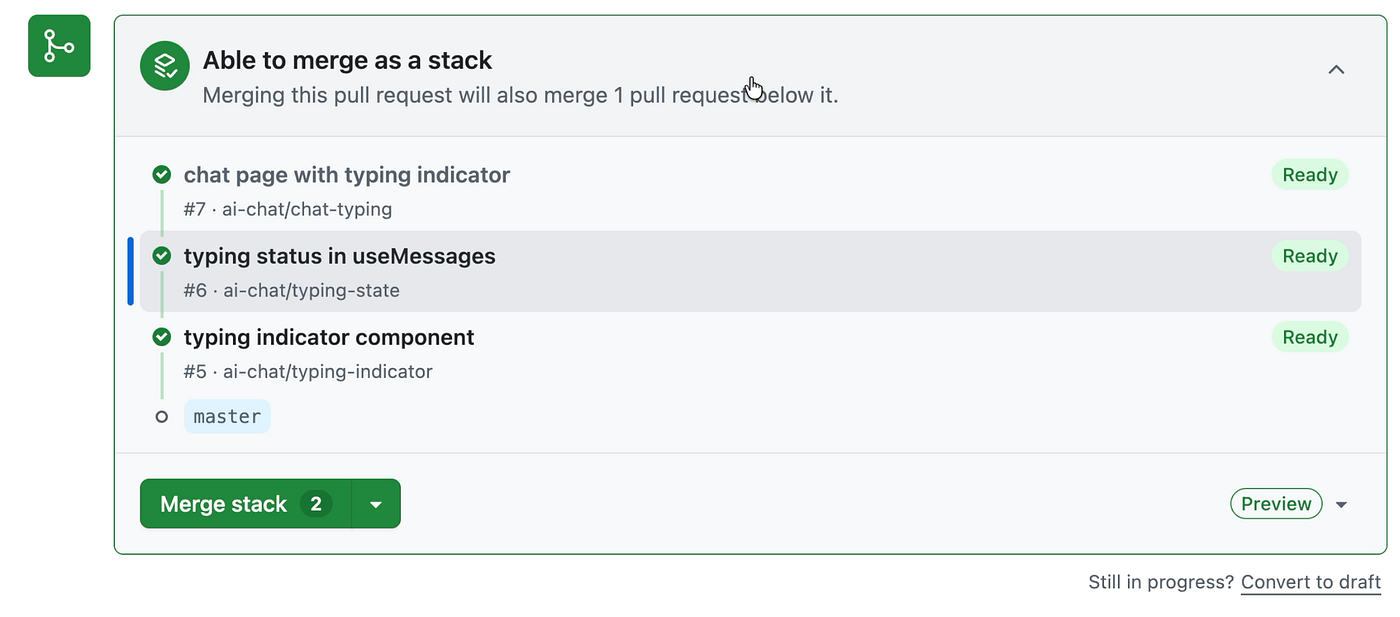The height and width of the screenshot is (617, 1400).
Task: Click Ready status on typing-indicator PR
Action: [x=1310, y=337]
